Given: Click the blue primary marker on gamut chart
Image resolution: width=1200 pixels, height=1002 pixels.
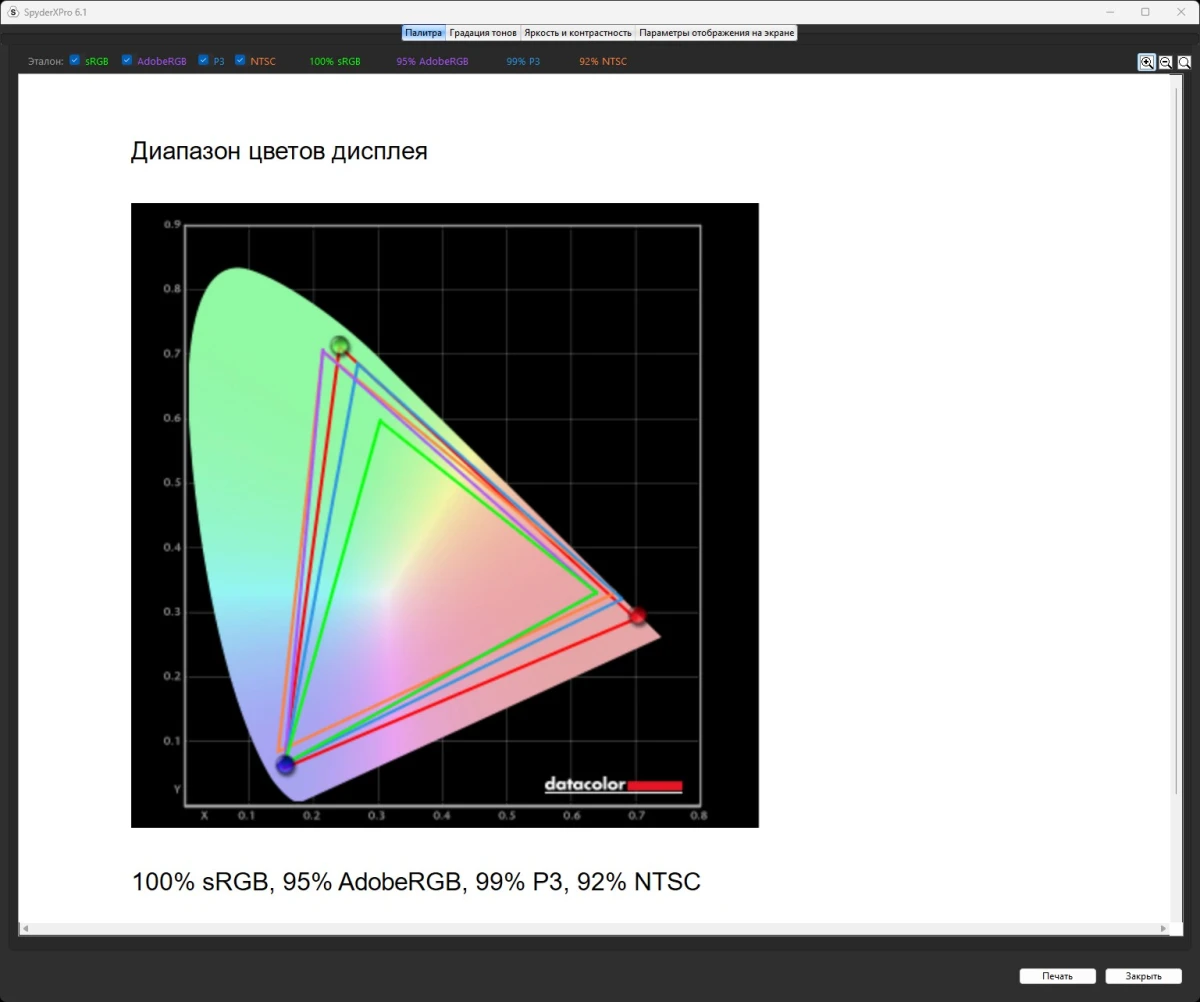Looking at the screenshot, I should pos(286,765).
